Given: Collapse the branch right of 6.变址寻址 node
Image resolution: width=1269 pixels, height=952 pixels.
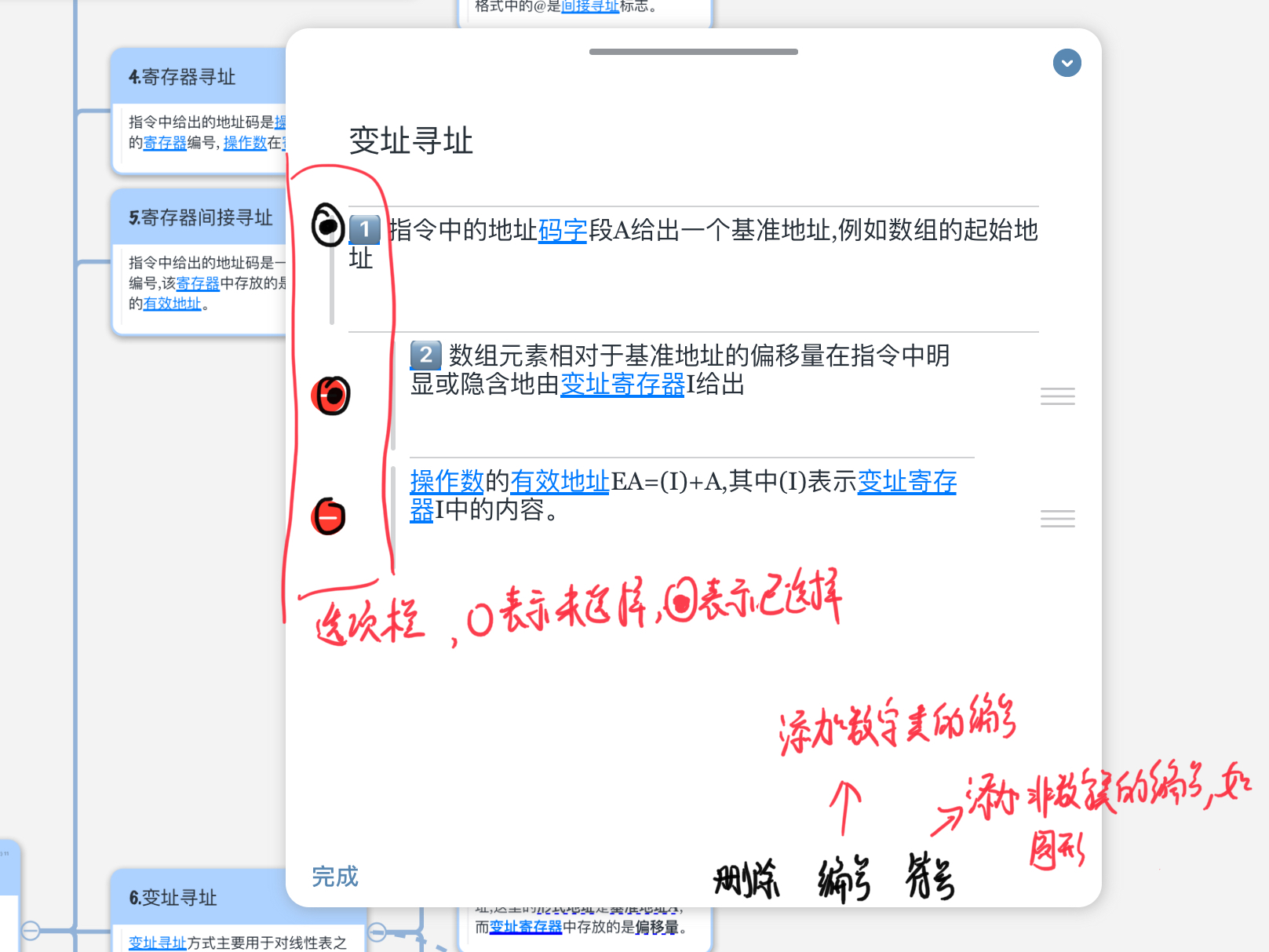Looking at the screenshot, I should point(377,932).
